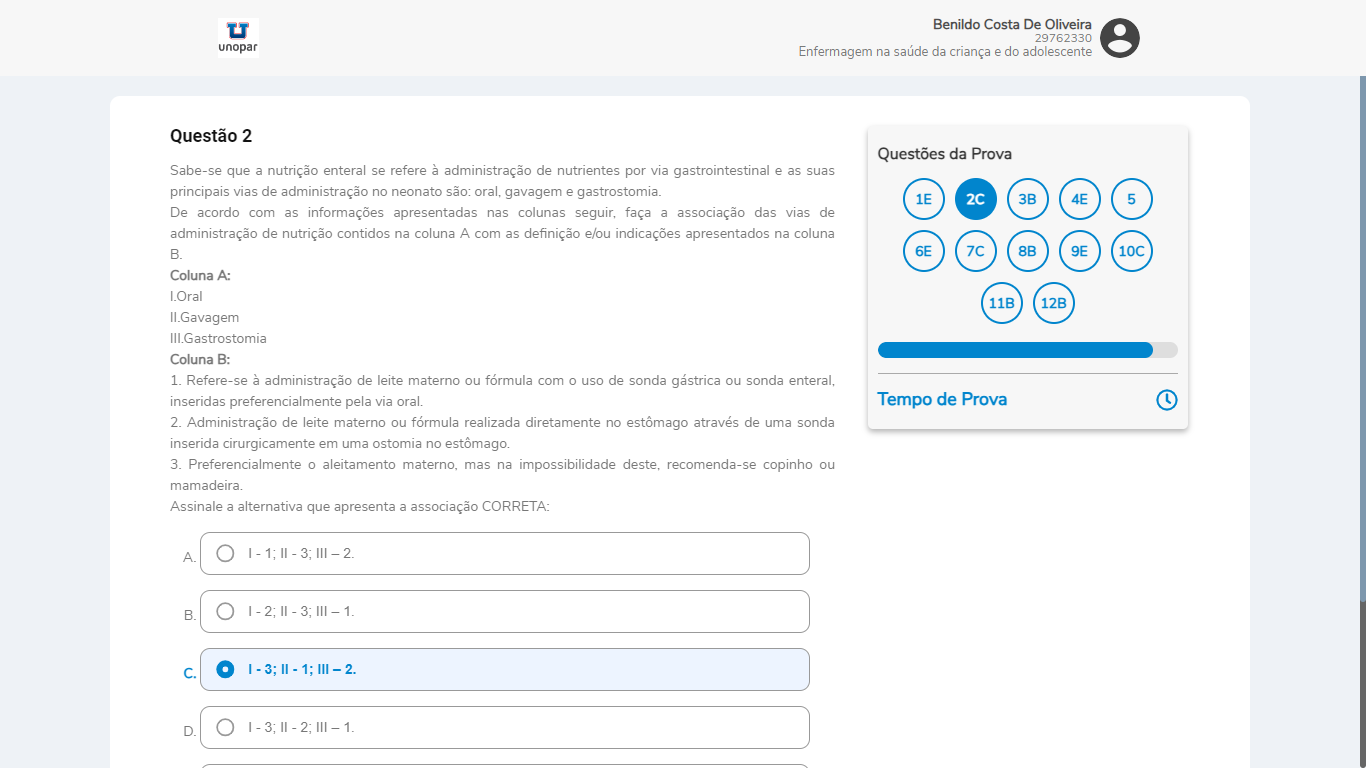Choose answer B: I-2; II-3; III-1
This screenshot has height=768, width=1366.
[226, 611]
